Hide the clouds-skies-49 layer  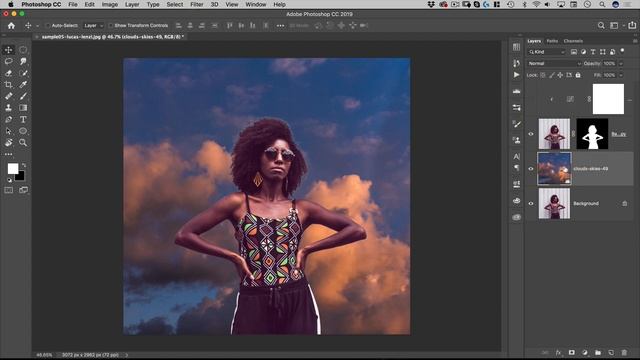[x=531, y=169]
